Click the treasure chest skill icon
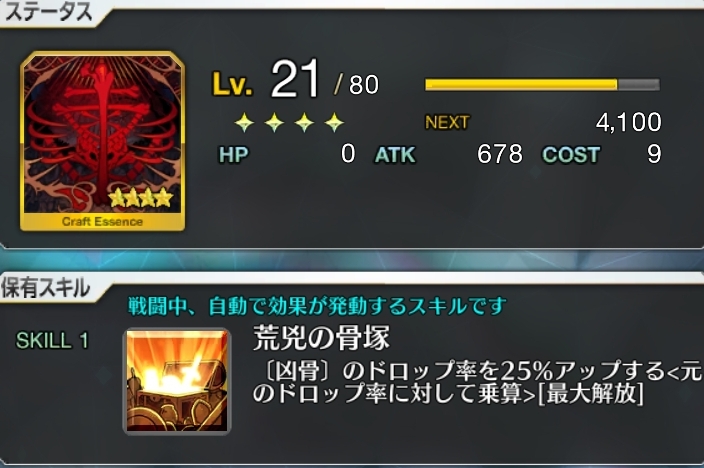The image size is (704, 468). tap(177, 381)
